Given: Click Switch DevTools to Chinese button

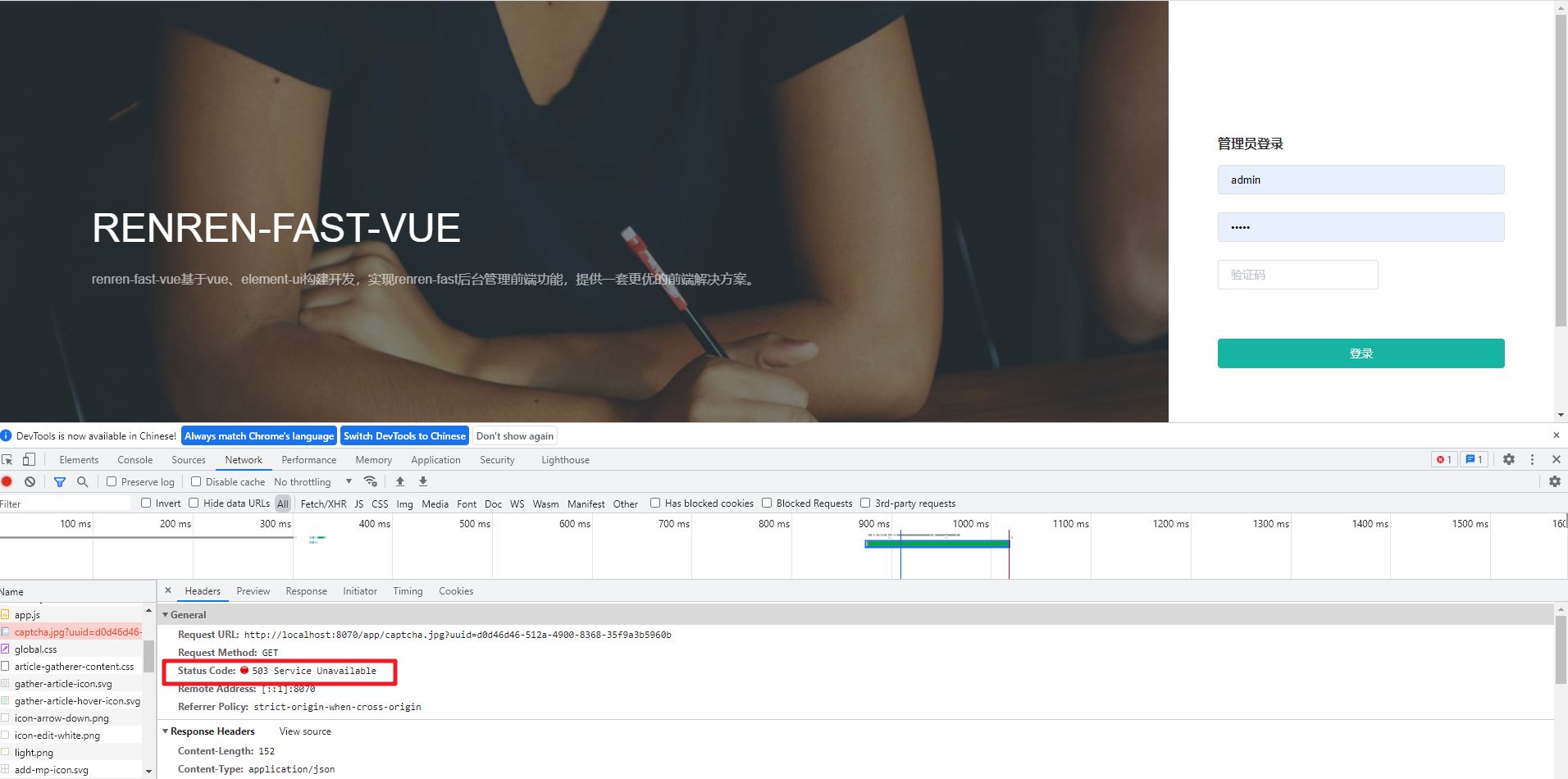Looking at the screenshot, I should coord(404,436).
